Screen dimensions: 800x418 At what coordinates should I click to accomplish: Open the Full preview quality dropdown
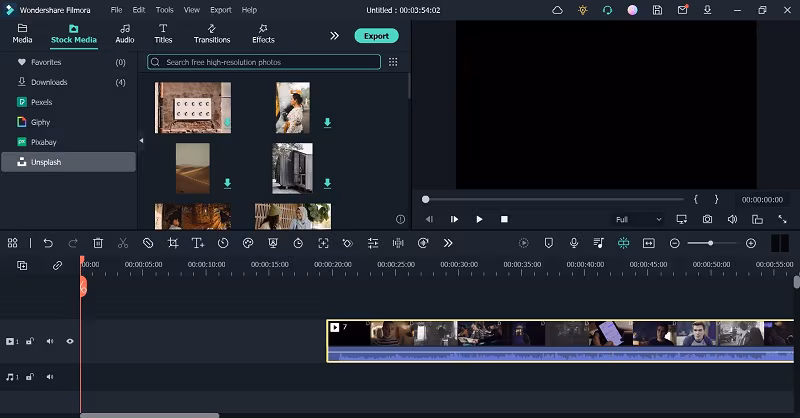tap(638, 219)
